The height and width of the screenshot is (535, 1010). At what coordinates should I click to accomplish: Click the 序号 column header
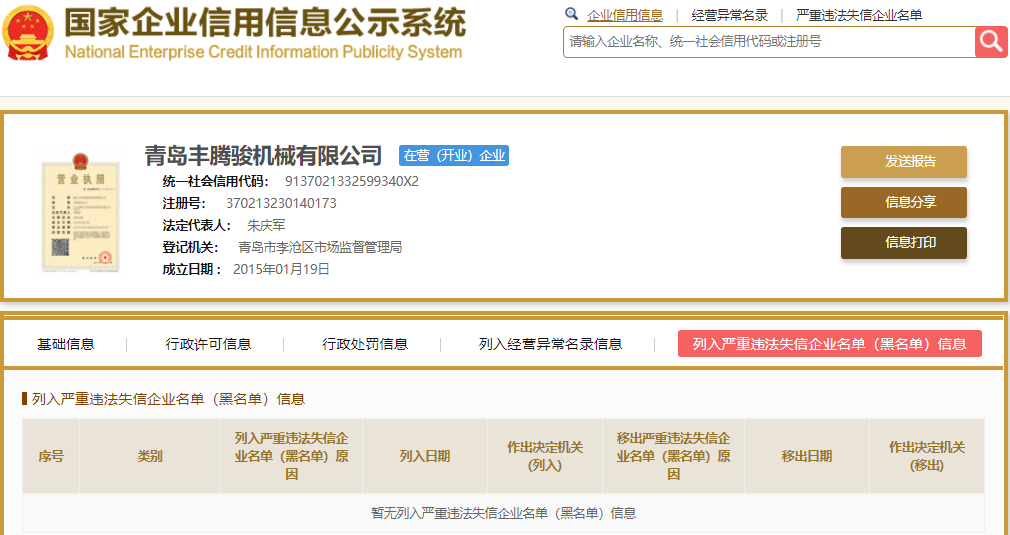(x=51, y=456)
